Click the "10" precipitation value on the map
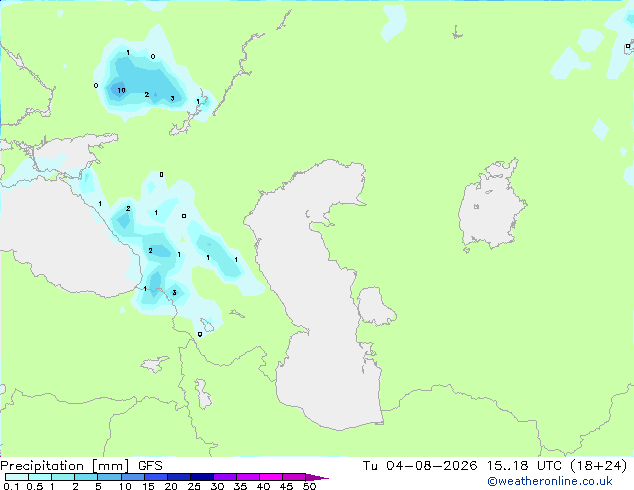This screenshot has height=490, width=634. (x=121, y=90)
